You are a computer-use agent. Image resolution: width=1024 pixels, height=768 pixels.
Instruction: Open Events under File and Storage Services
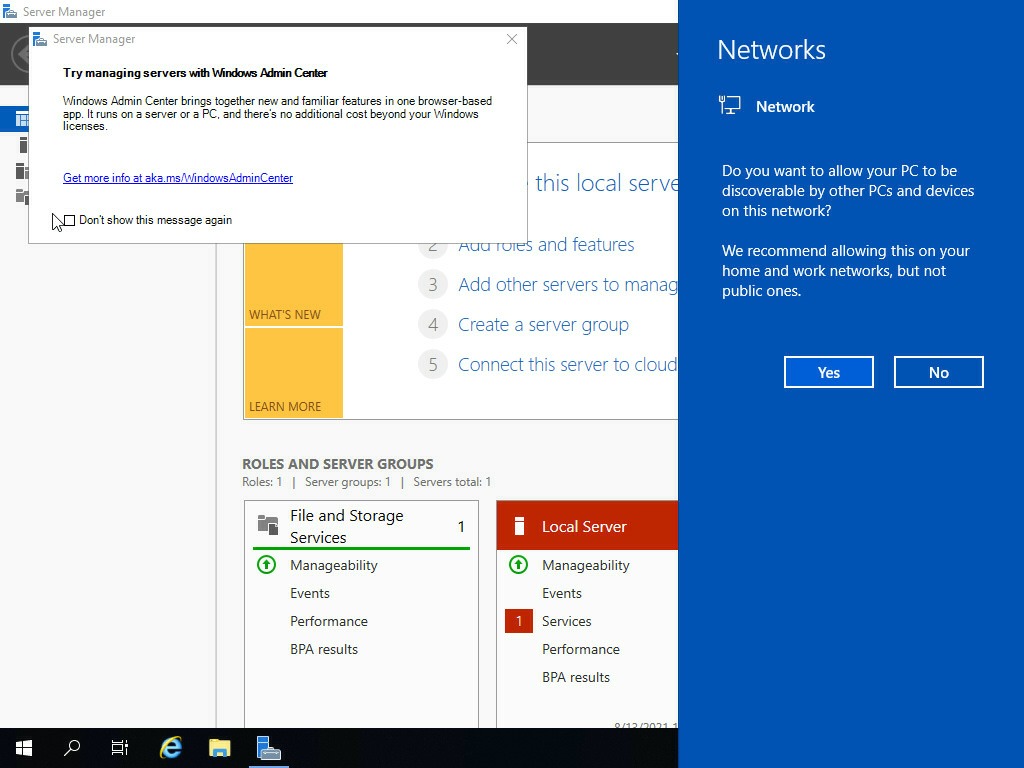[x=310, y=594]
